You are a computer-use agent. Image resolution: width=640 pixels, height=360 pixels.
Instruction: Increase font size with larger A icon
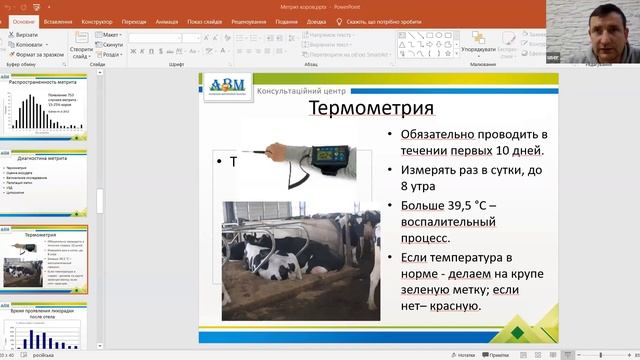206,38
